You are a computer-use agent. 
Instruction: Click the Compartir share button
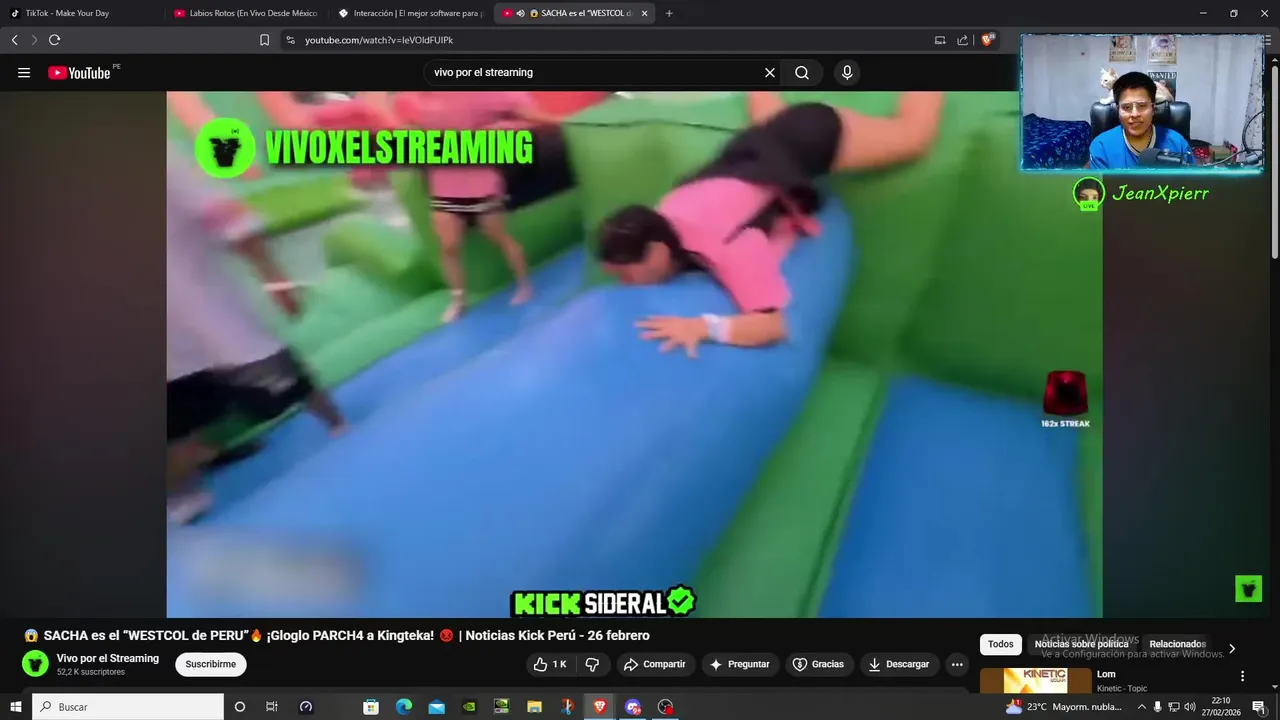tap(656, 664)
